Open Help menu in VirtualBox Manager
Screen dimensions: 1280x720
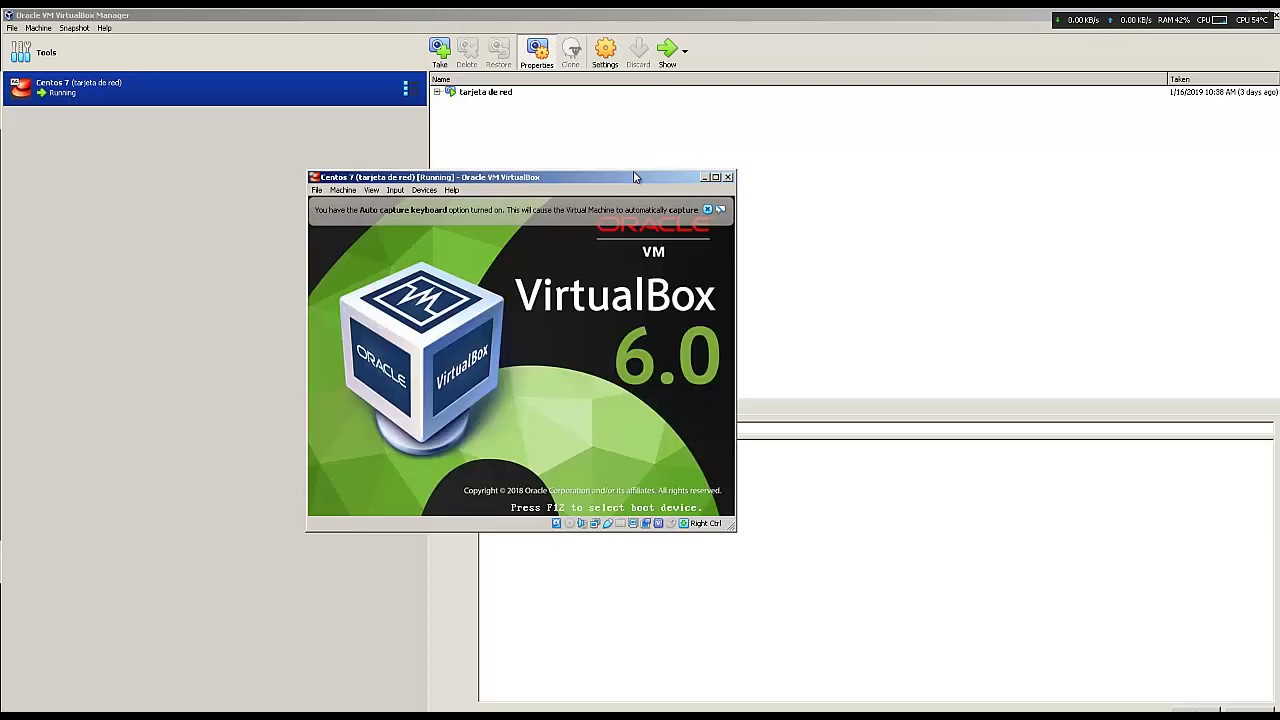coord(104,28)
